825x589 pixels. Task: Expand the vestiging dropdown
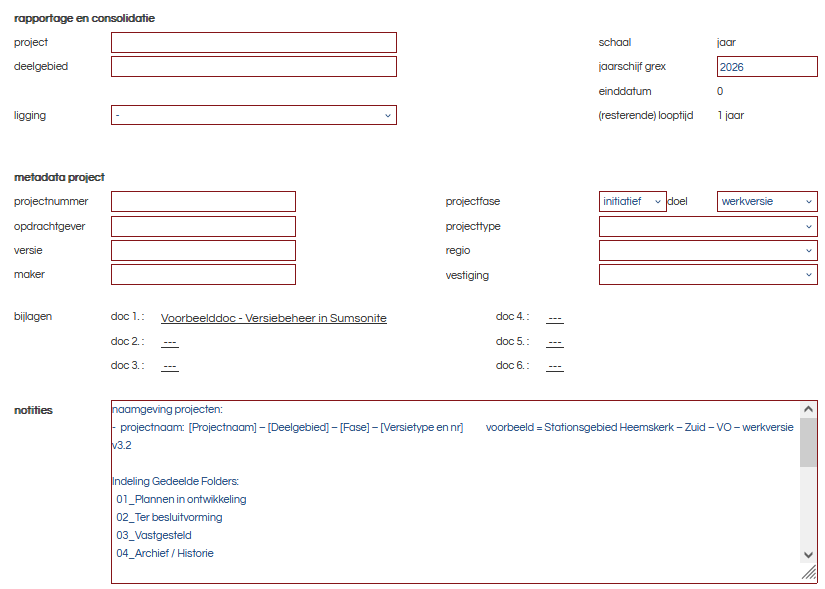point(707,274)
